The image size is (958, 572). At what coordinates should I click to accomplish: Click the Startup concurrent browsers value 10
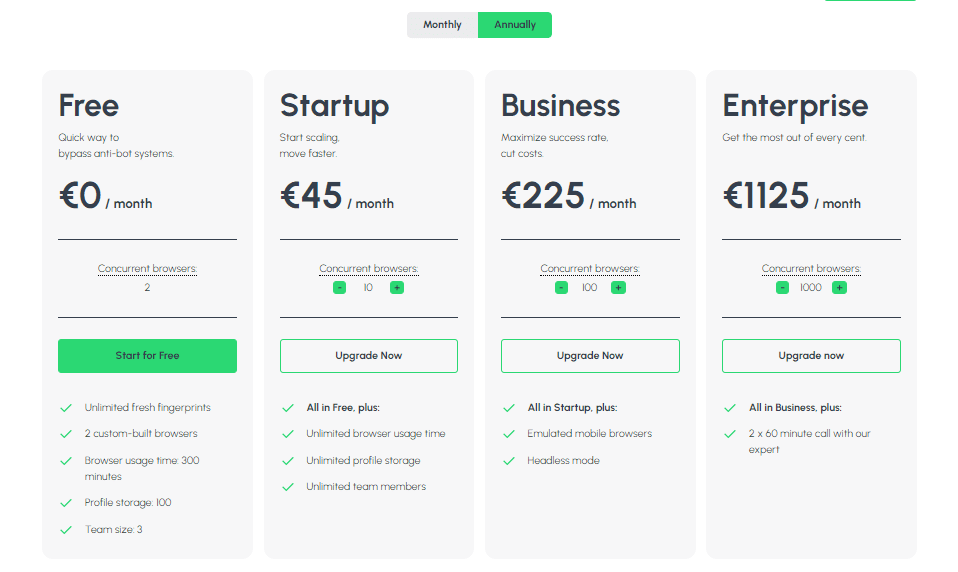368,288
